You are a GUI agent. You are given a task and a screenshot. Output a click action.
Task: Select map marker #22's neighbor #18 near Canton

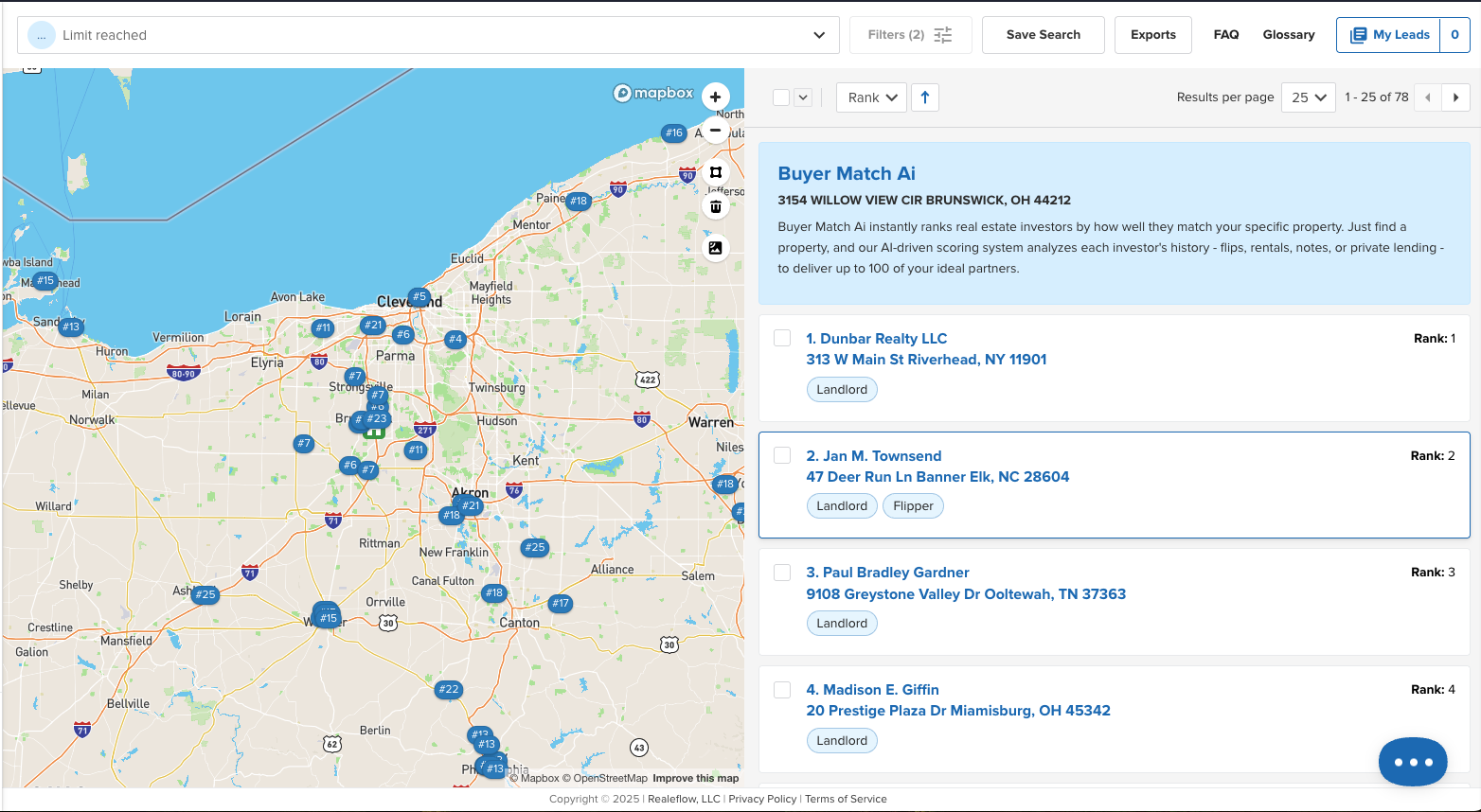[x=494, y=593]
